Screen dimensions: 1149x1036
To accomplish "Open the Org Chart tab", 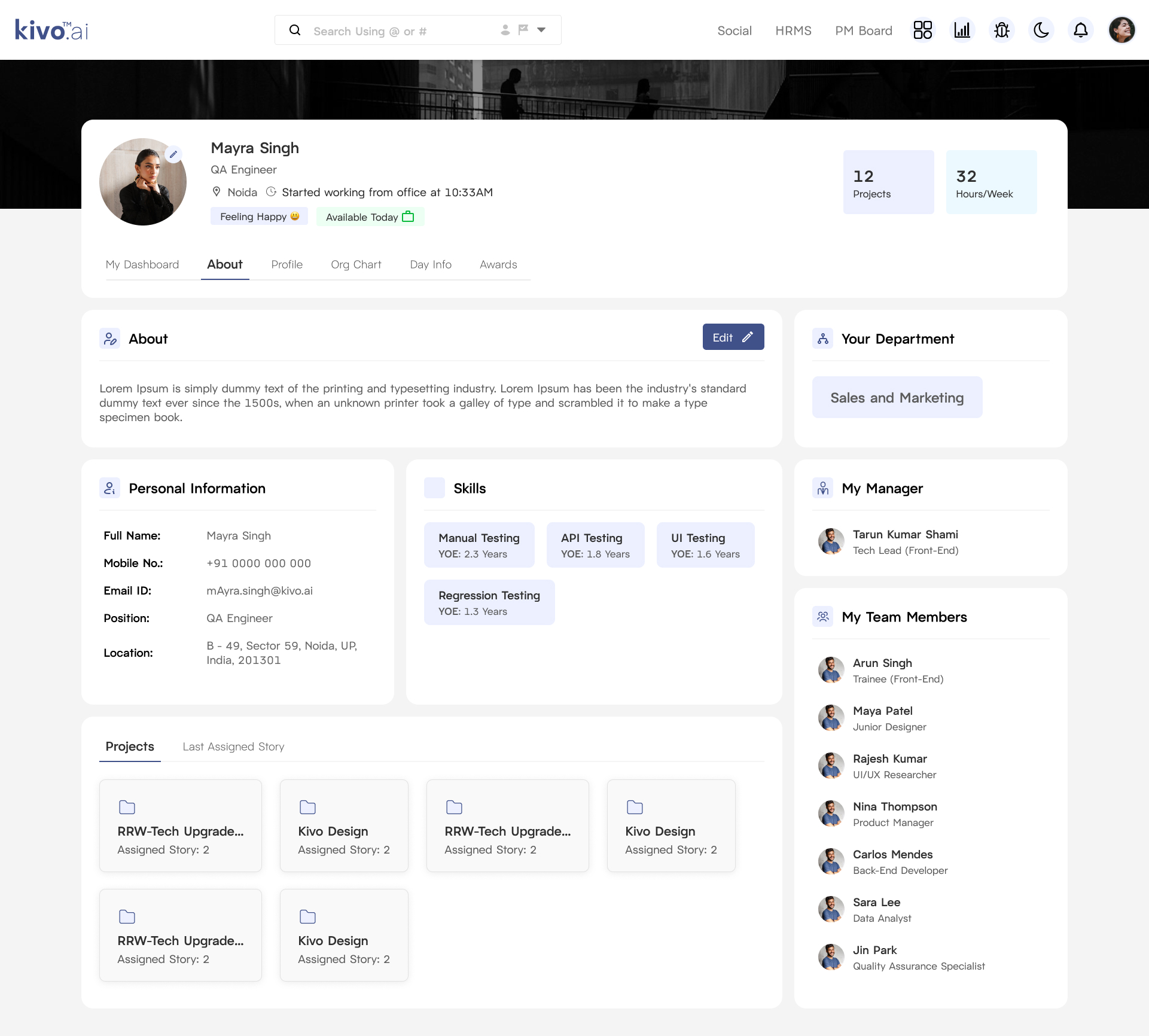I will pos(356,264).
